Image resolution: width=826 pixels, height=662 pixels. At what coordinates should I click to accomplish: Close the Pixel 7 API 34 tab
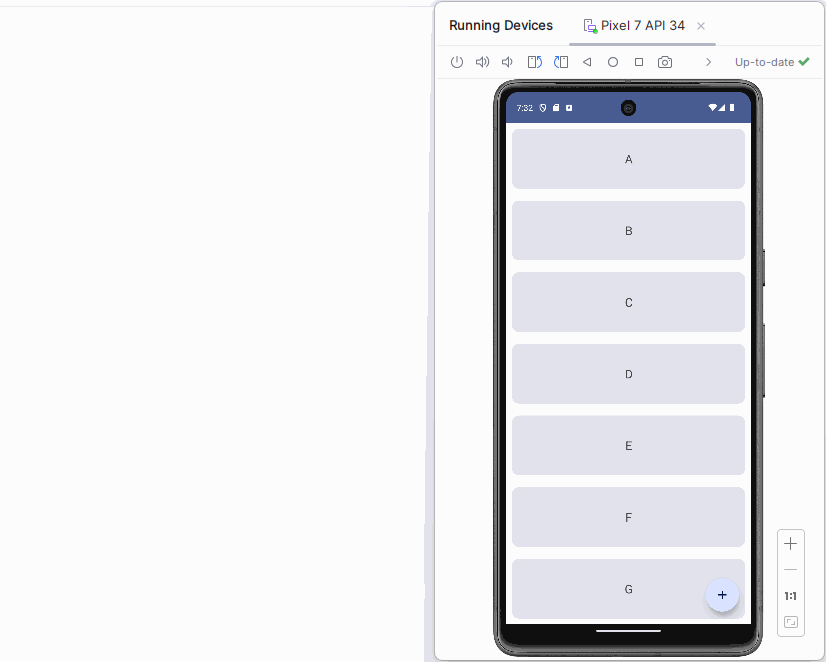[701, 26]
